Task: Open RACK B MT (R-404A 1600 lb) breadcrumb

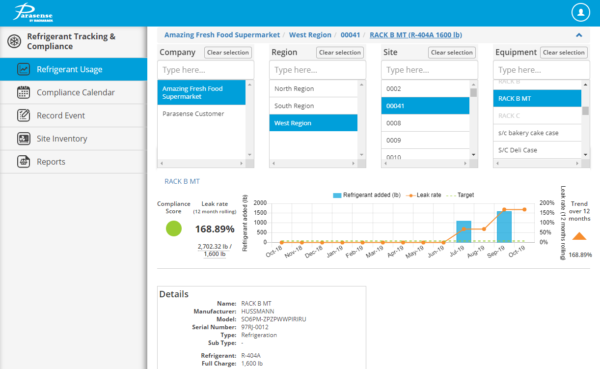Action: tap(416, 35)
